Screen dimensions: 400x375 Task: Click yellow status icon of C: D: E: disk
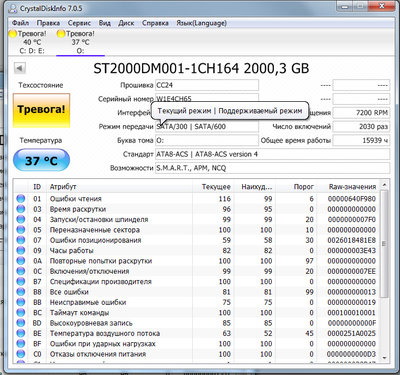(x=13, y=34)
